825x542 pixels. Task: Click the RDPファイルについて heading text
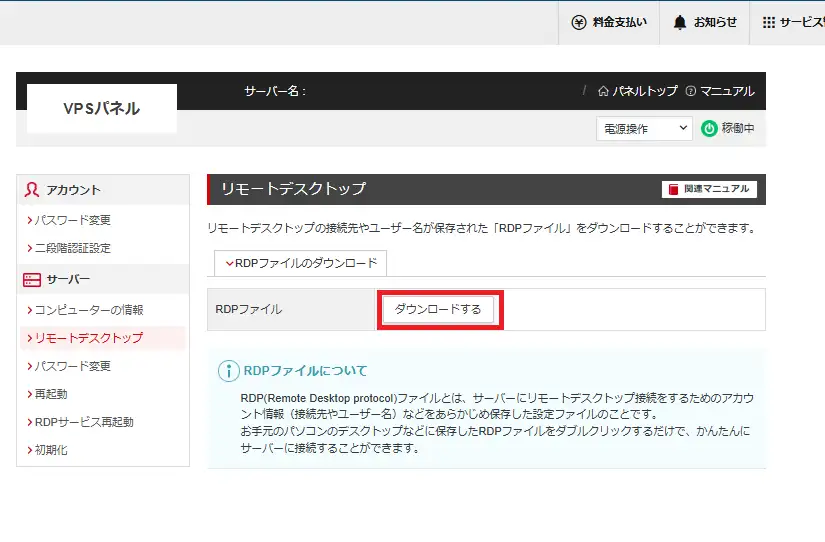click(x=305, y=371)
